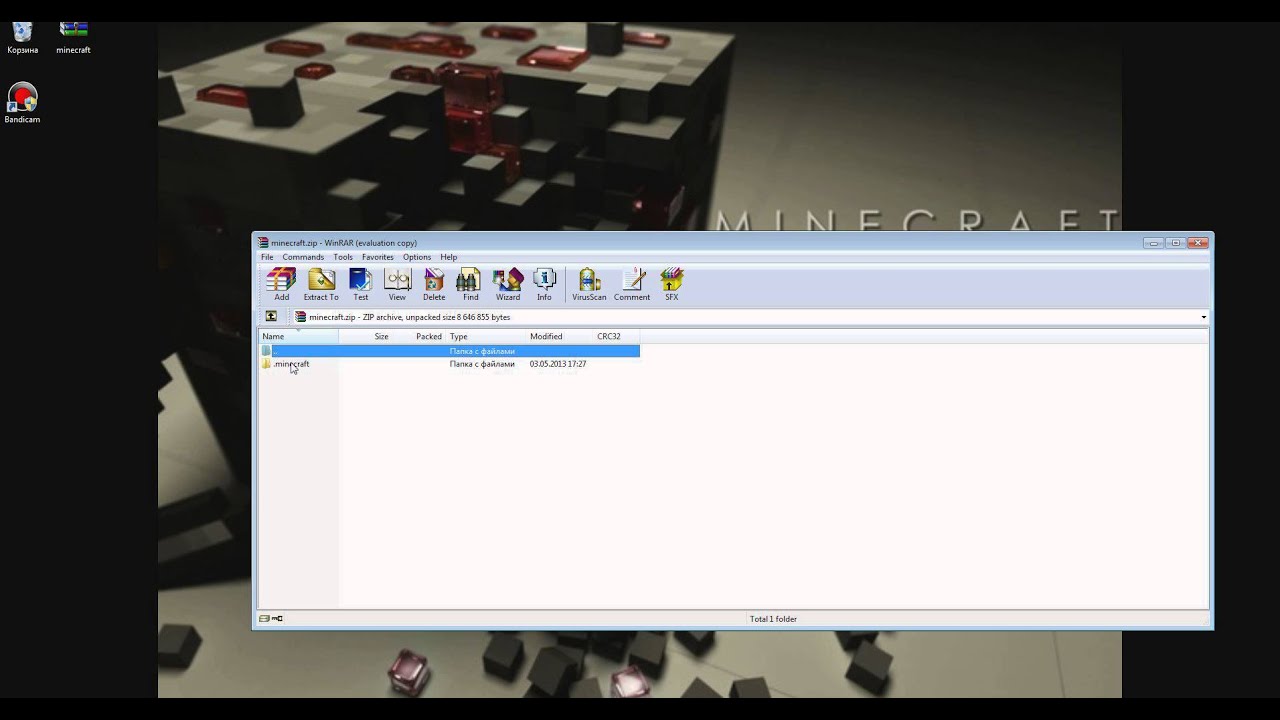
Task: Sort by the Type column header
Action: 486,336
